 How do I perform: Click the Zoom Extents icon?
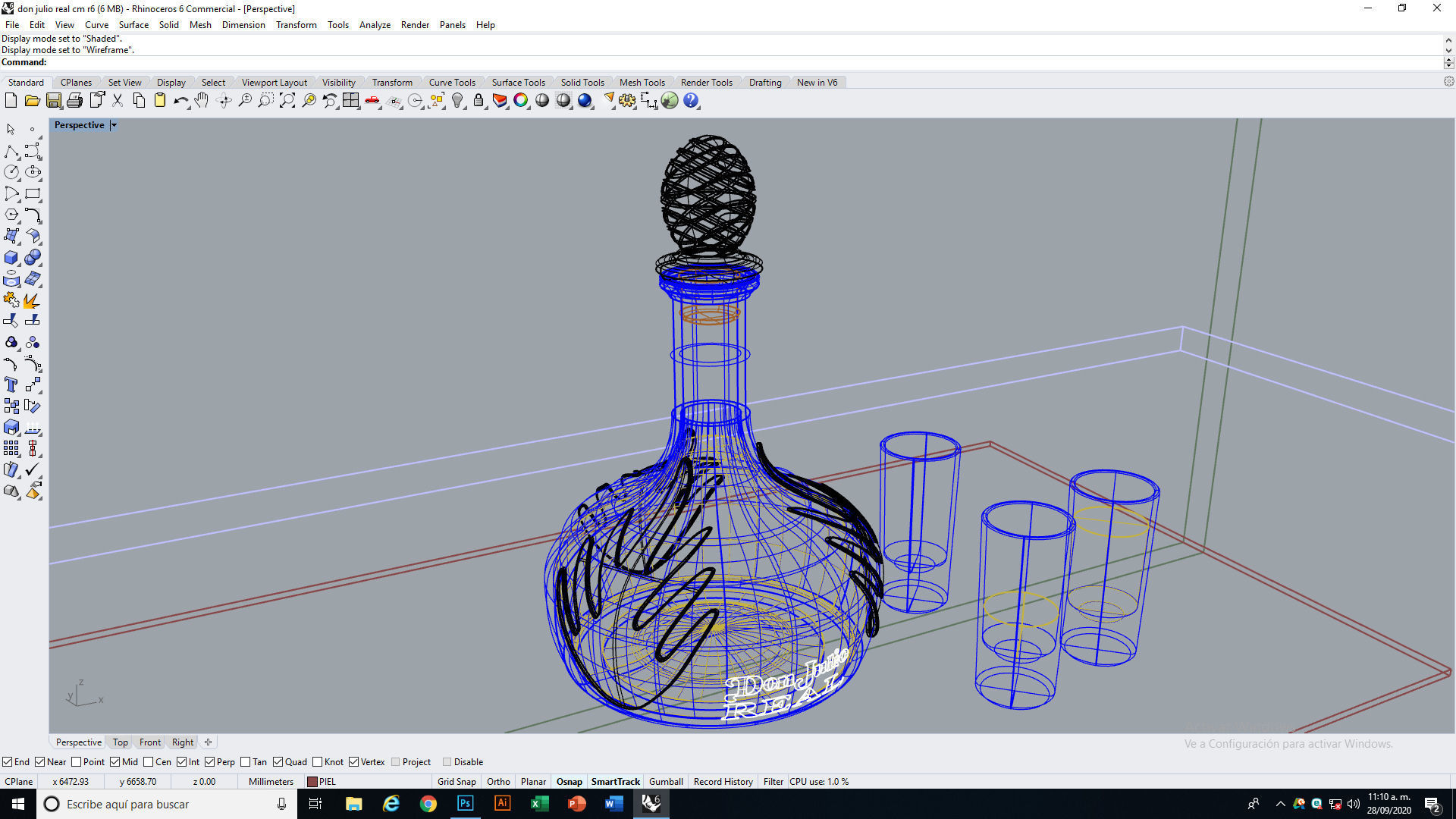pos(287,100)
